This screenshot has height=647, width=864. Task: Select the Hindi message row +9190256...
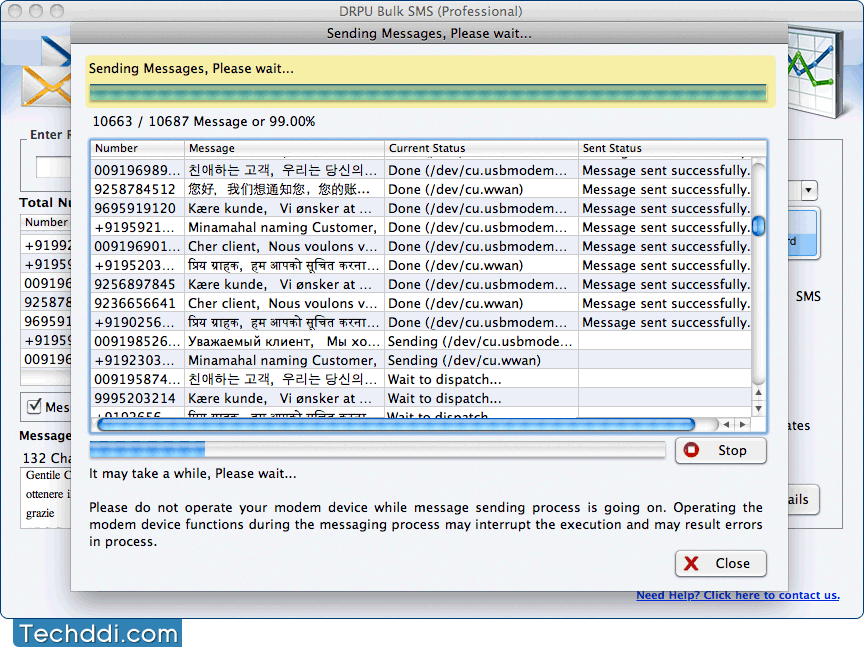(x=421, y=322)
